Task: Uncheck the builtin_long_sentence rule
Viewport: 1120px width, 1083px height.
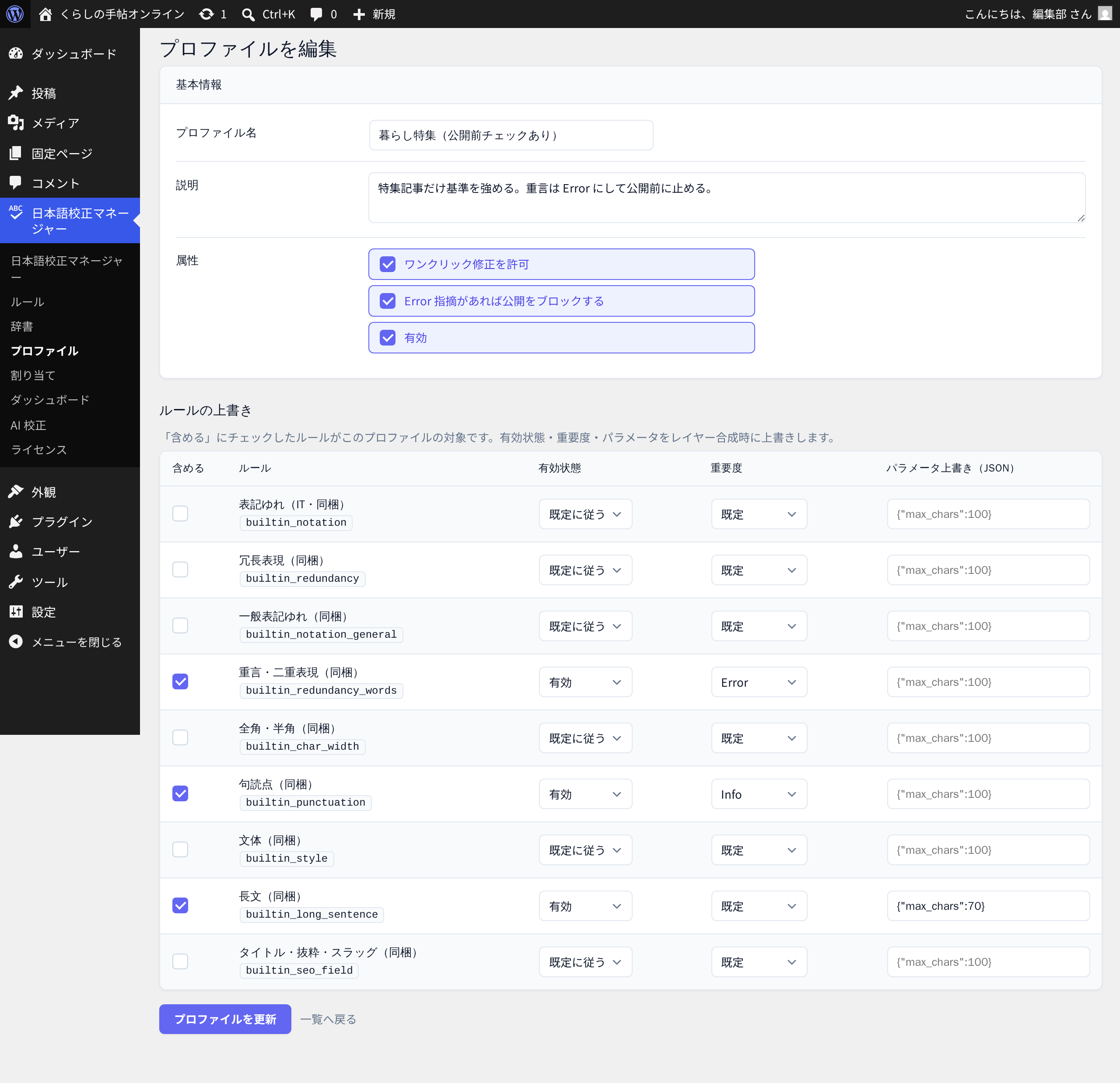Action: pyautogui.click(x=181, y=905)
